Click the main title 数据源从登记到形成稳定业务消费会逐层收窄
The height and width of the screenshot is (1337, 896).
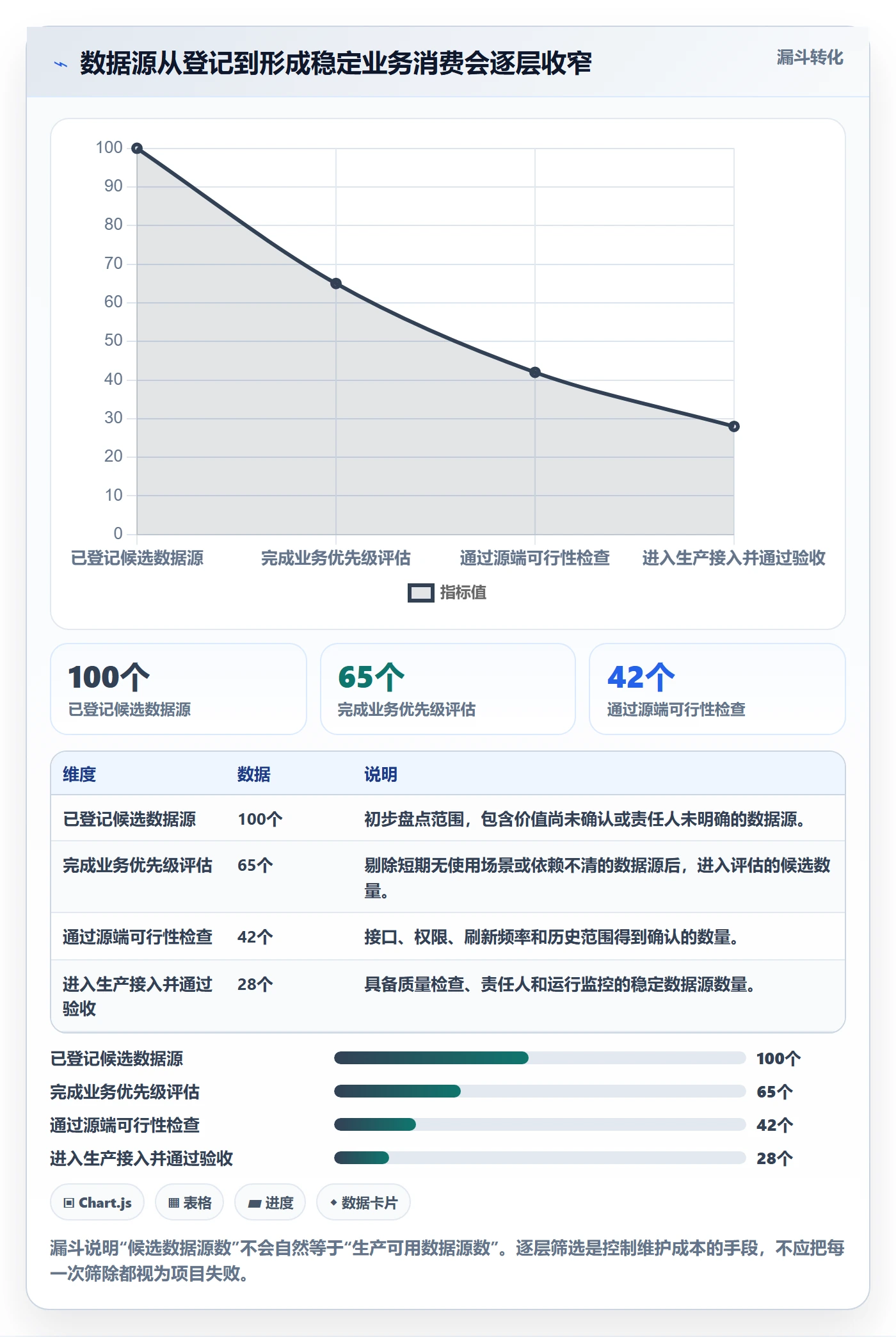click(x=335, y=63)
